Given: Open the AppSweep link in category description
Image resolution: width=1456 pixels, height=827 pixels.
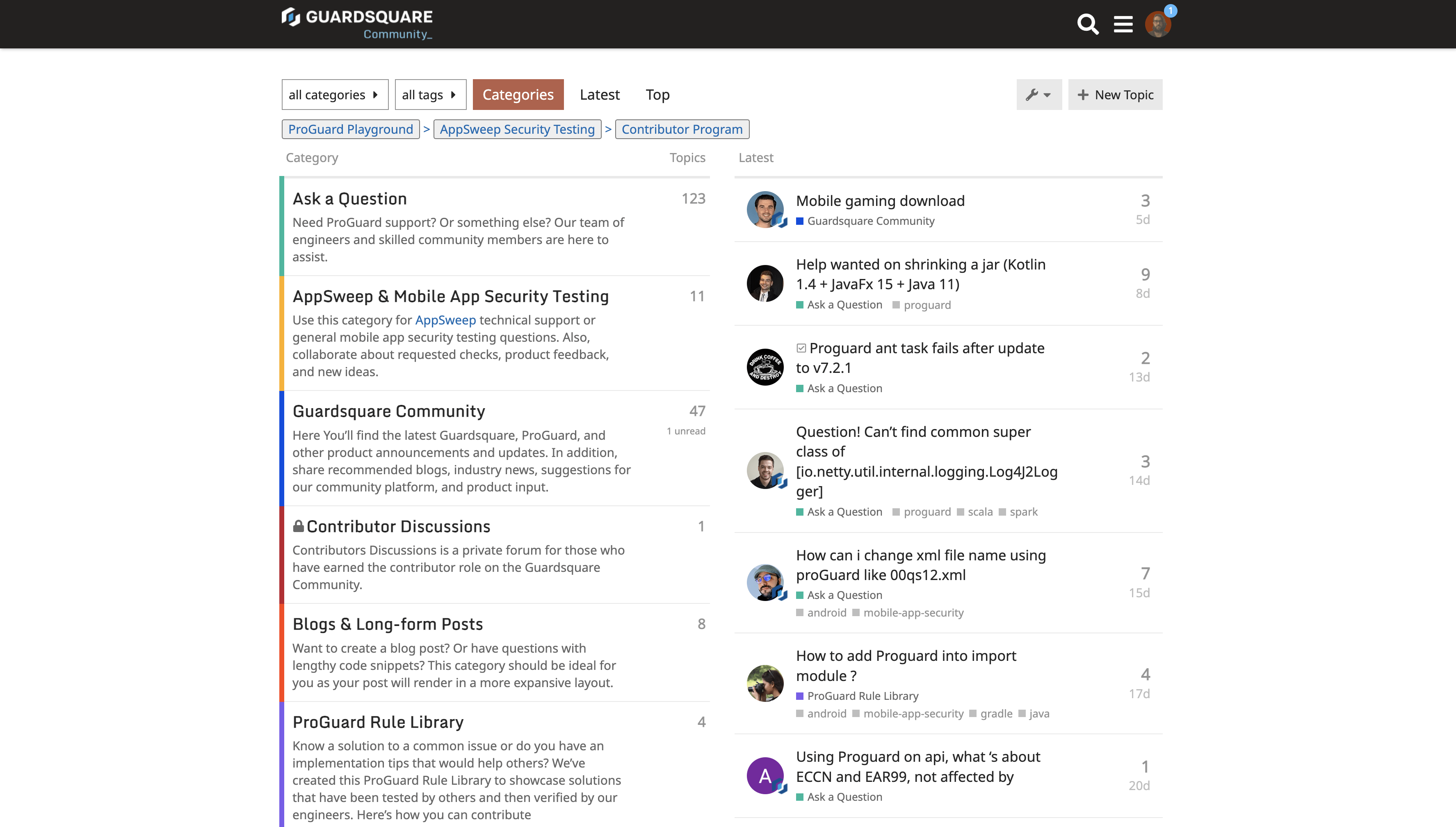Looking at the screenshot, I should point(445,320).
